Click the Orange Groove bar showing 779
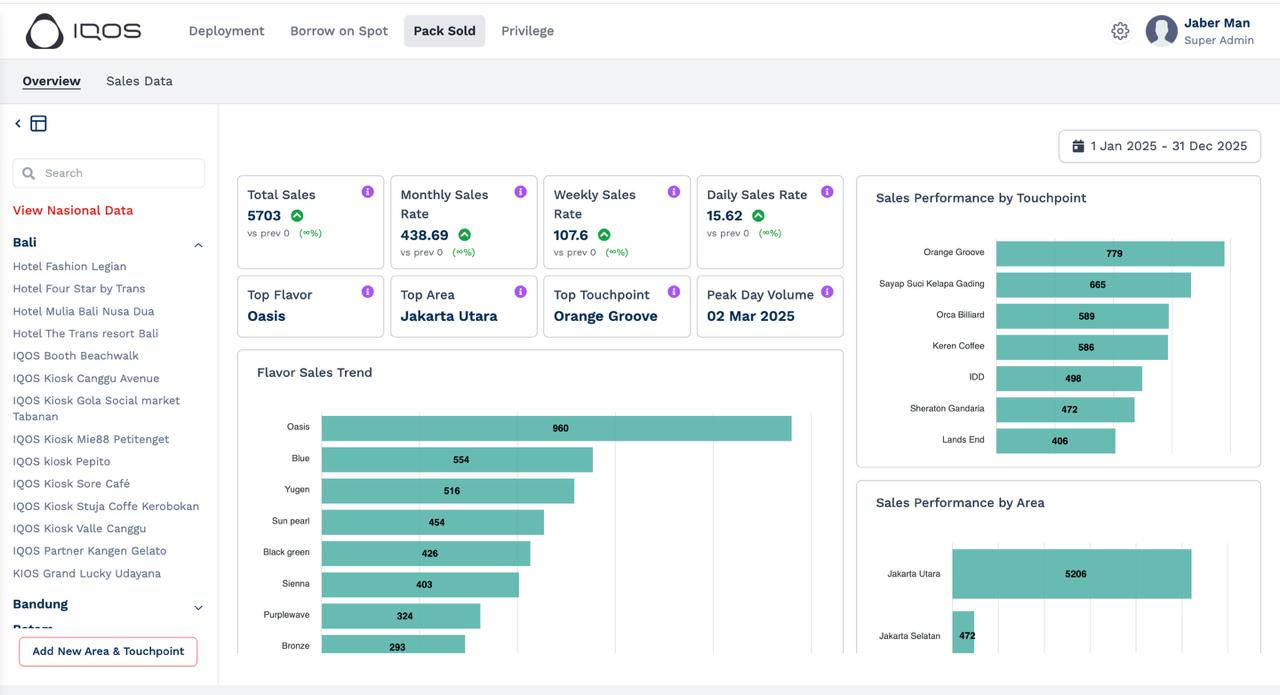Viewport: 1280px width, 695px height. pyautogui.click(x=1110, y=253)
